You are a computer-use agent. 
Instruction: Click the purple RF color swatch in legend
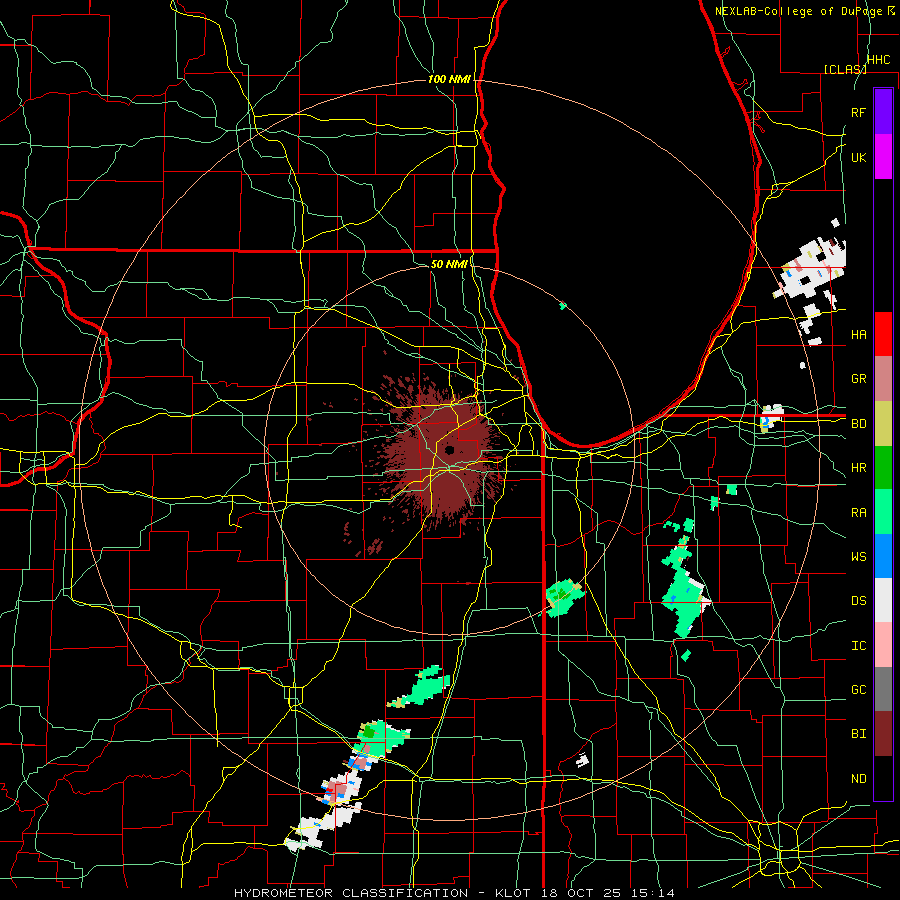(x=883, y=112)
